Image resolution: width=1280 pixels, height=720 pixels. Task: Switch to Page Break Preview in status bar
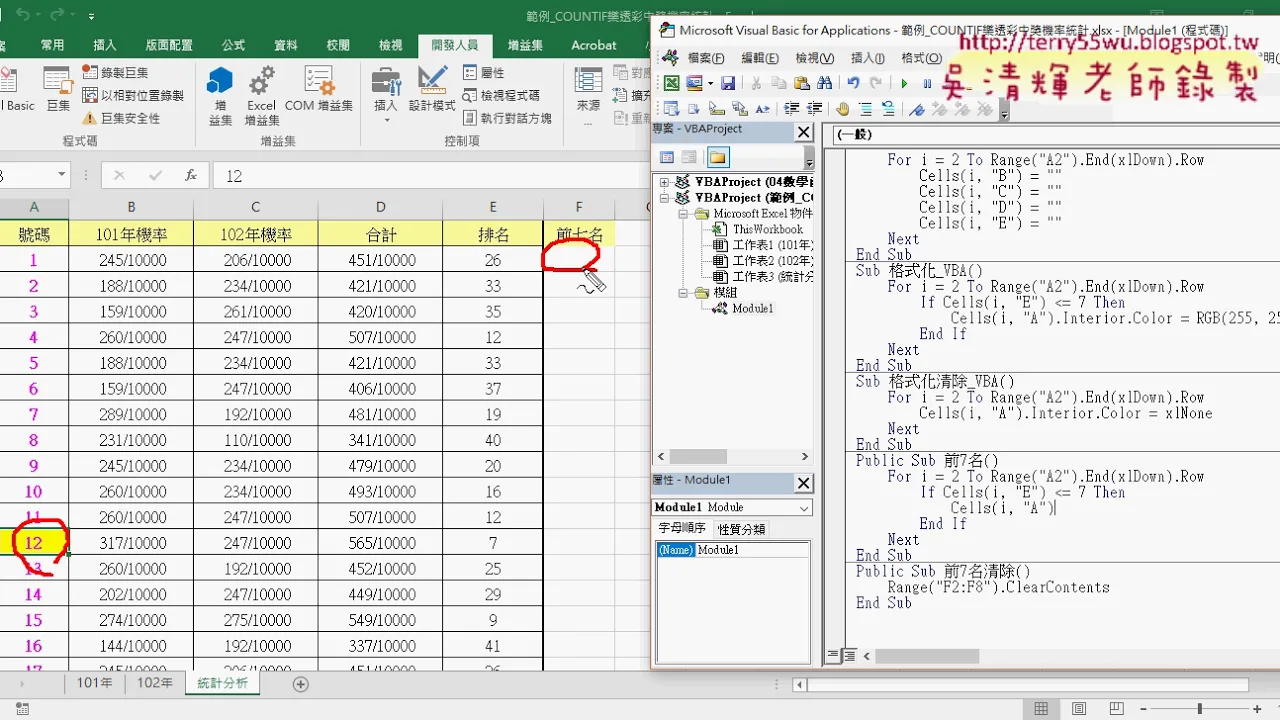click(1117, 709)
